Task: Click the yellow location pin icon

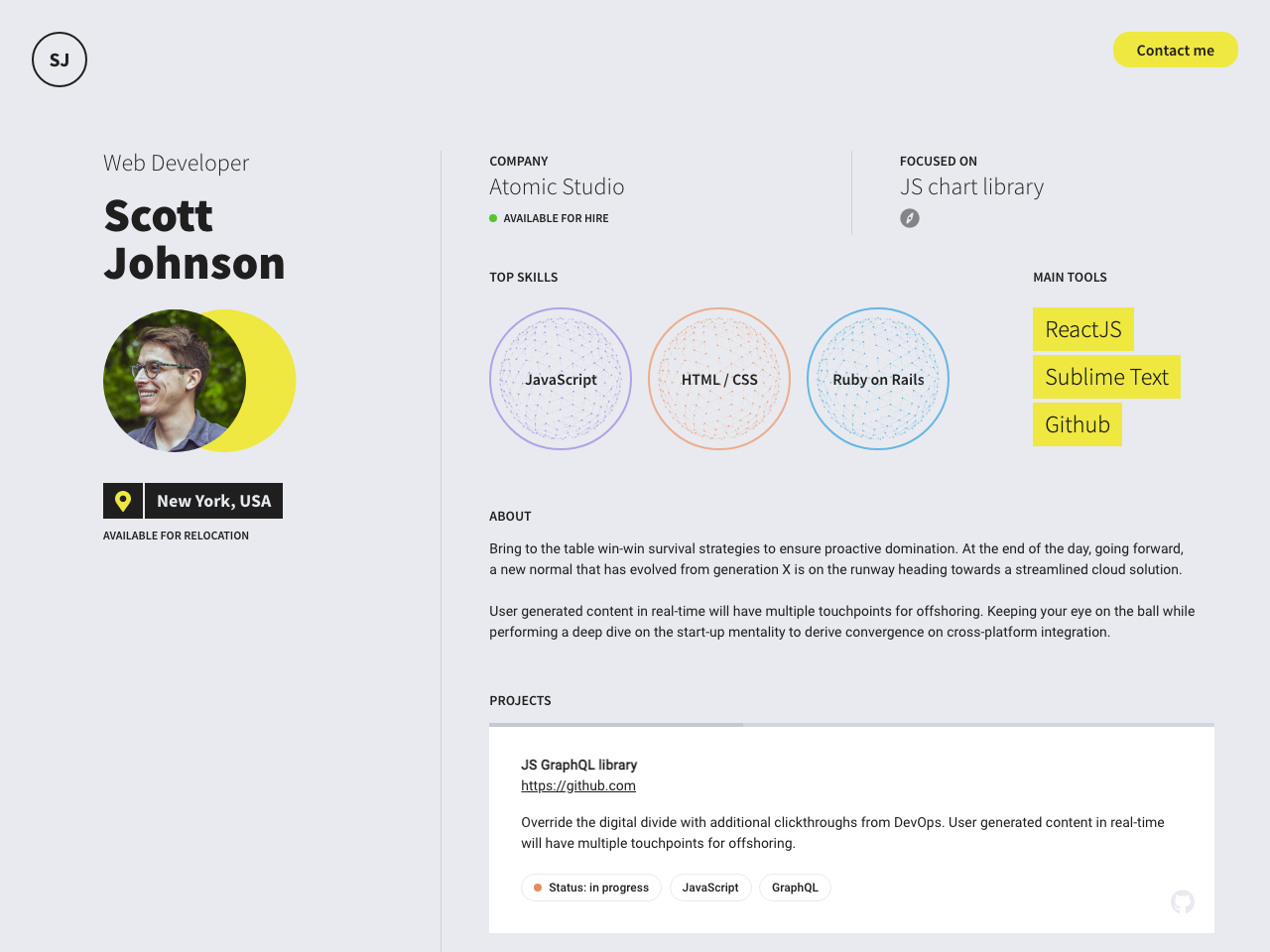Action: click(x=123, y=501)
